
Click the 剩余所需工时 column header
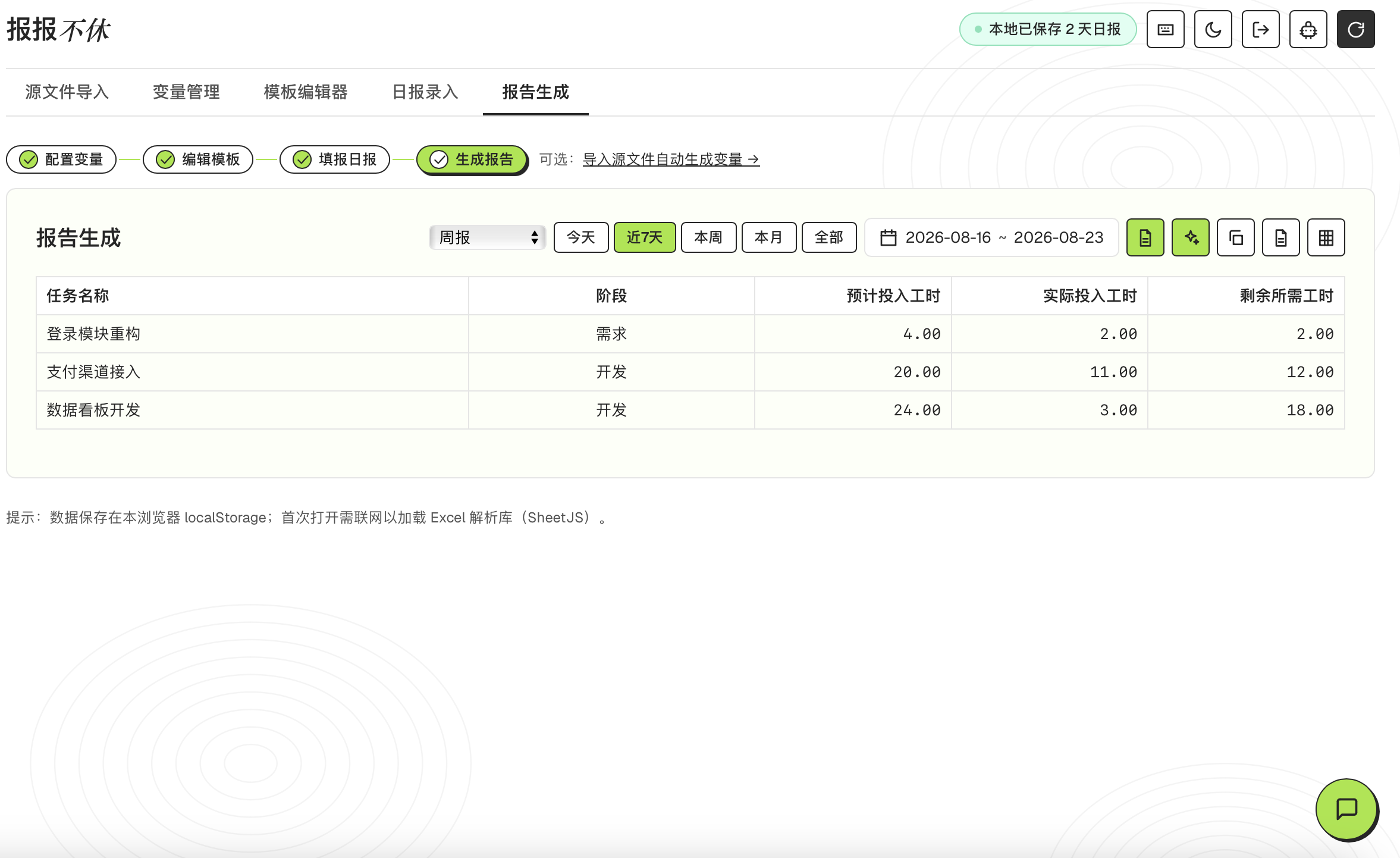click(x=1246, y=296)
